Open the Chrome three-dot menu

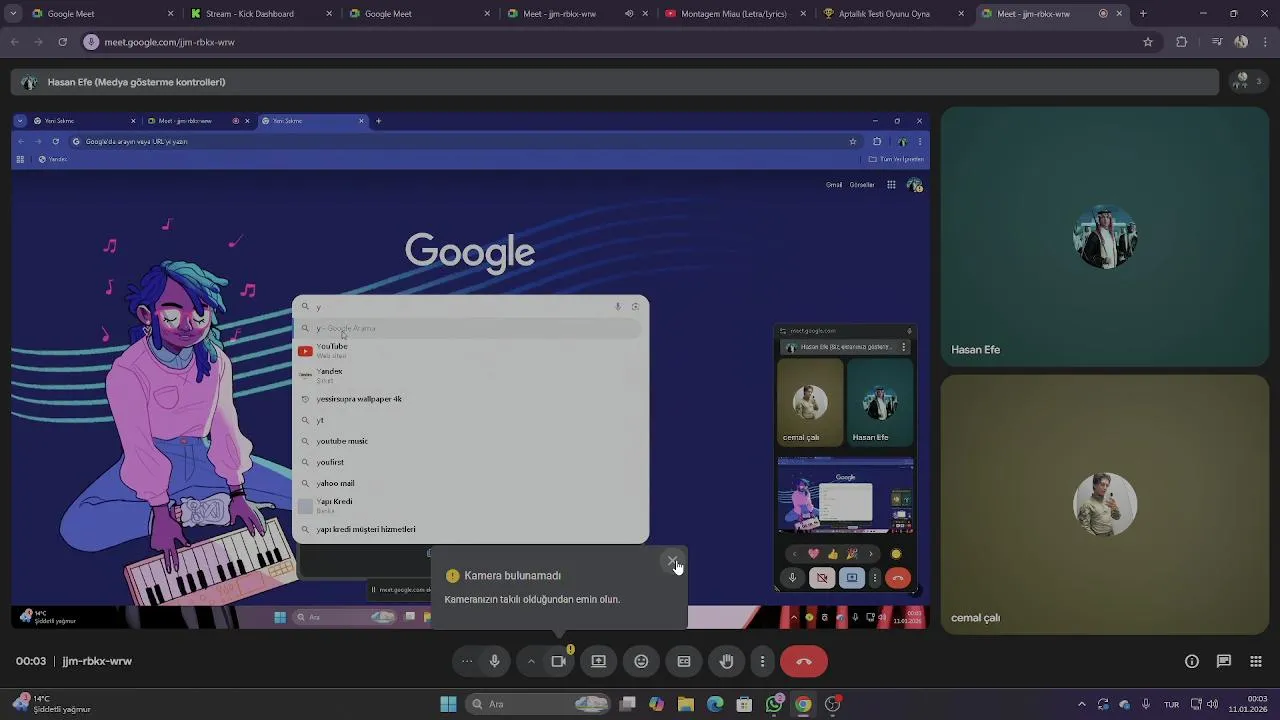tap(1265, 42)
